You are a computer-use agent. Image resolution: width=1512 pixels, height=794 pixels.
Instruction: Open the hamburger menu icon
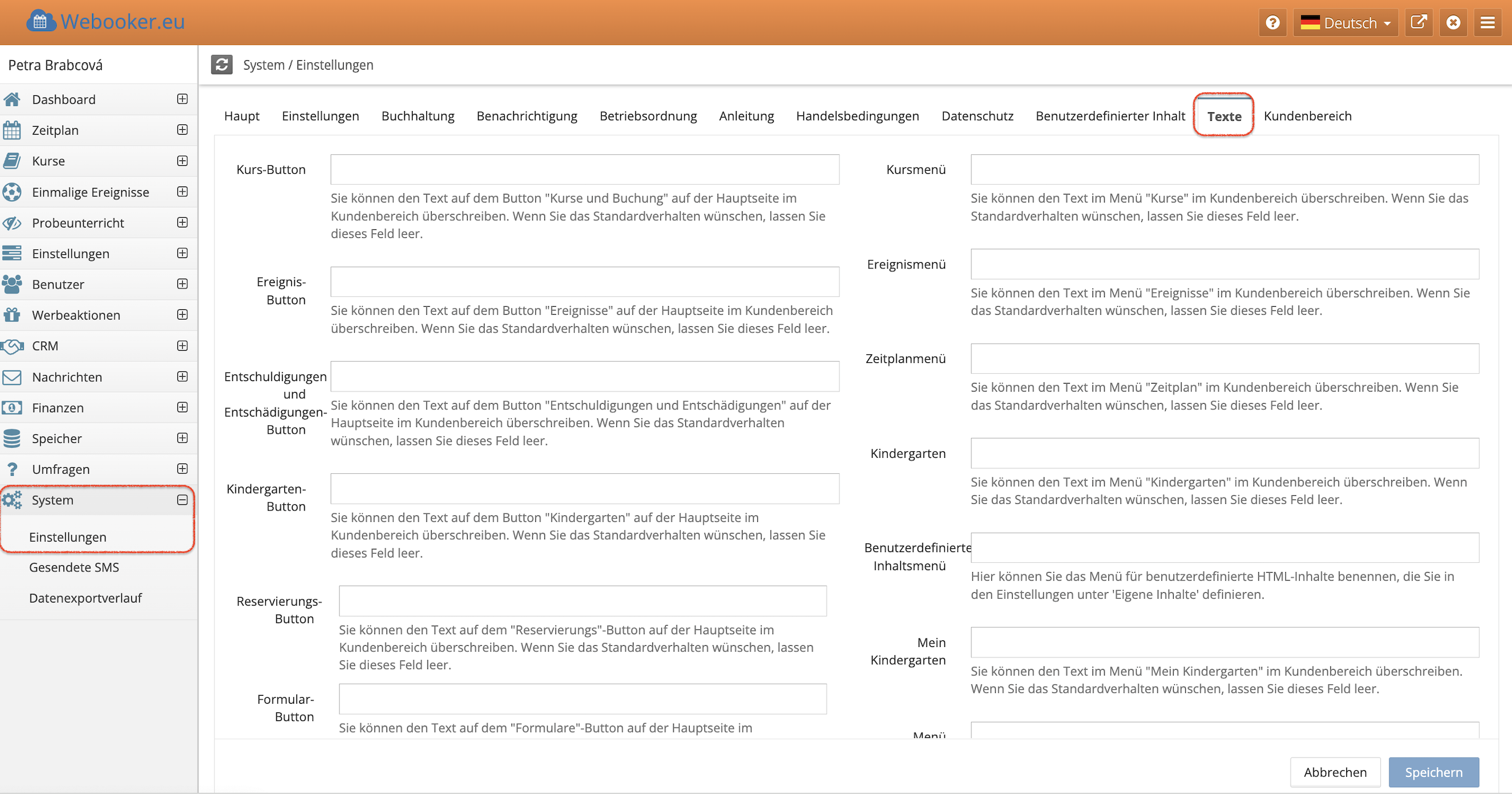tap(1488, 23)
